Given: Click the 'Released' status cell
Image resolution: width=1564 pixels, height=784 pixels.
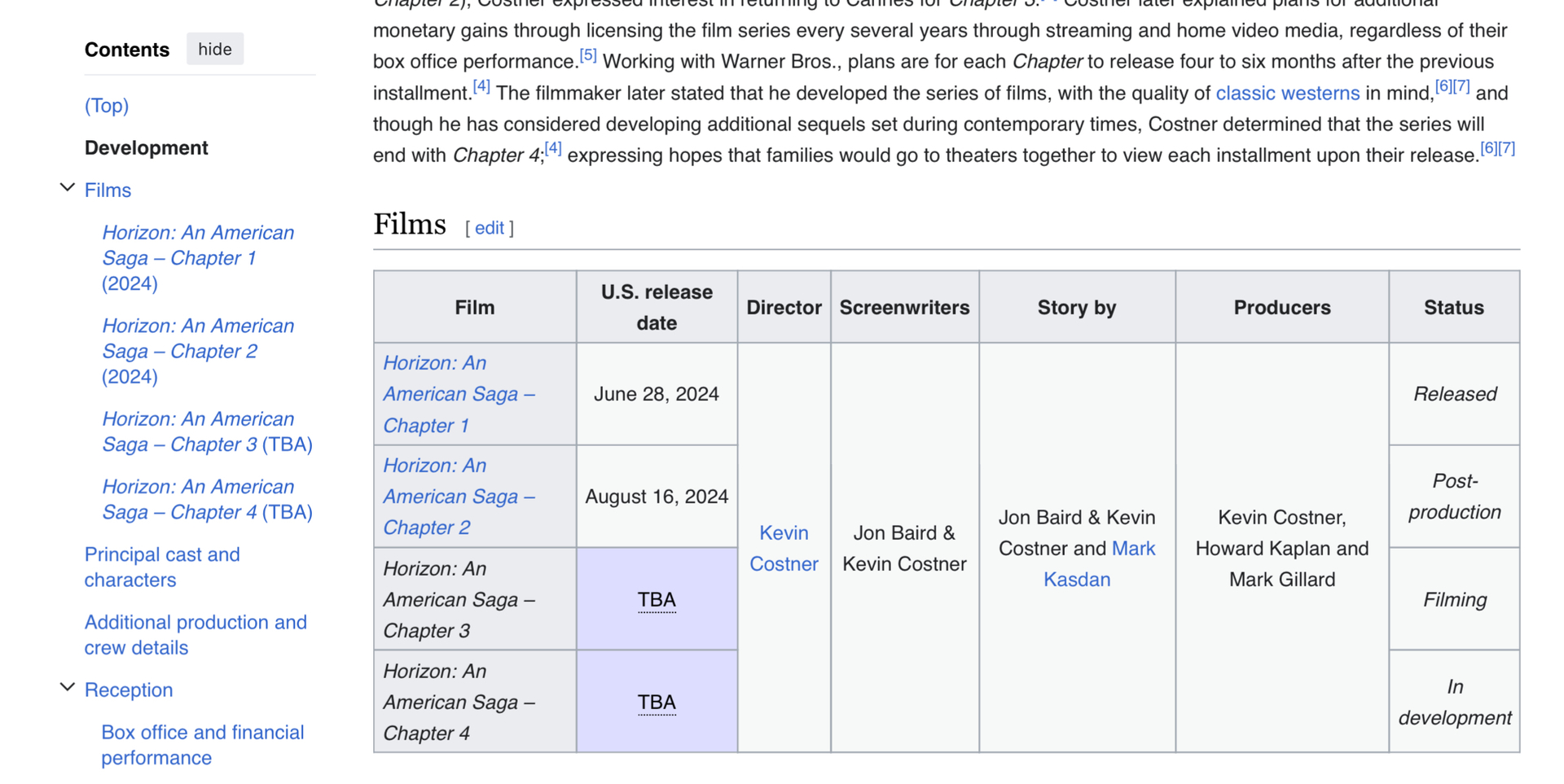Looking at the screenshot, I should [x=1455, y=394].
